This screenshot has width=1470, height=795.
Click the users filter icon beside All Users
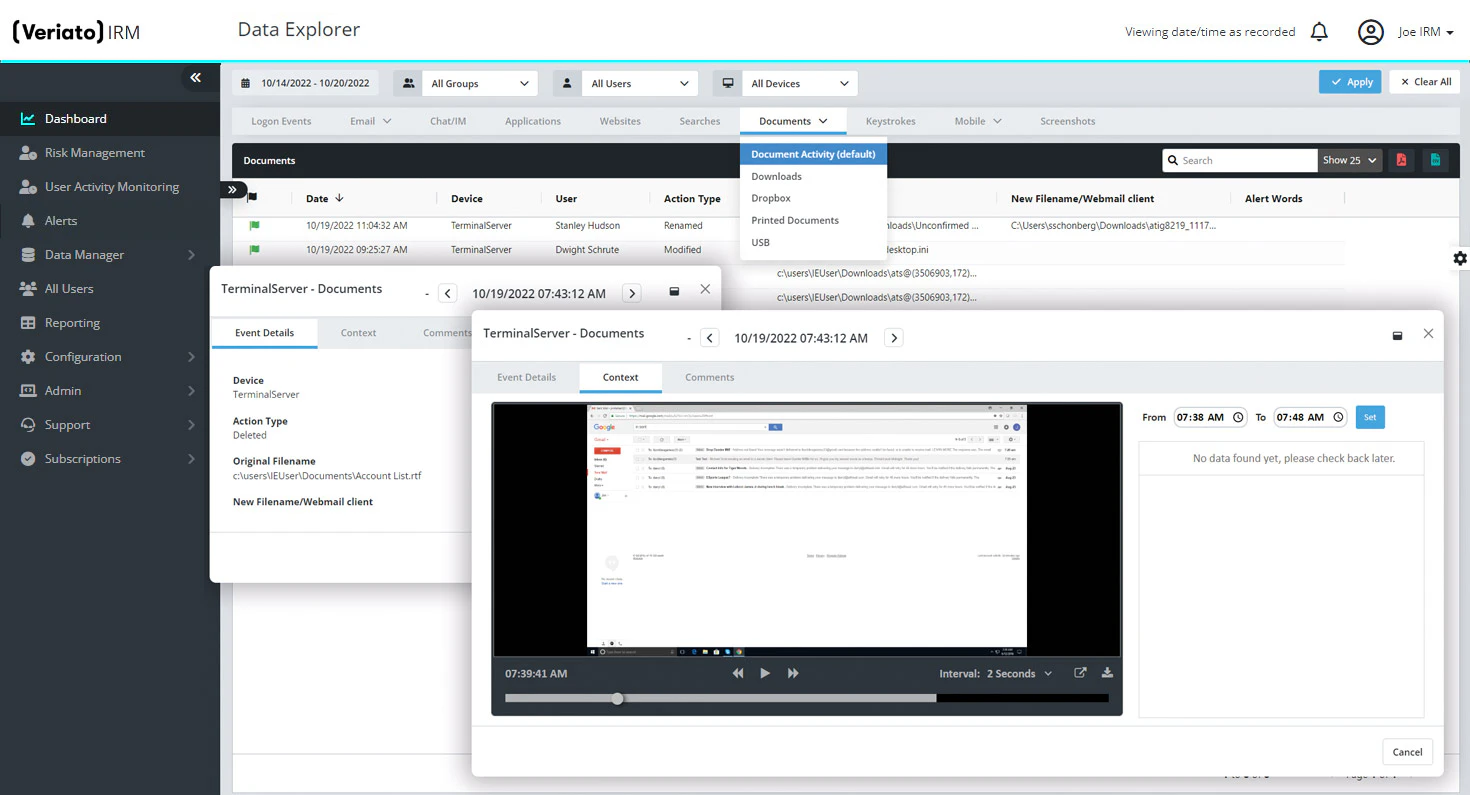coord(567,83)
